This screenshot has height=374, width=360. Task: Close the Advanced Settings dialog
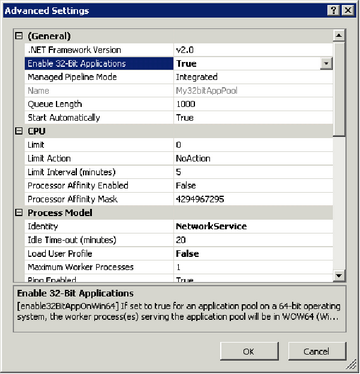348,10
